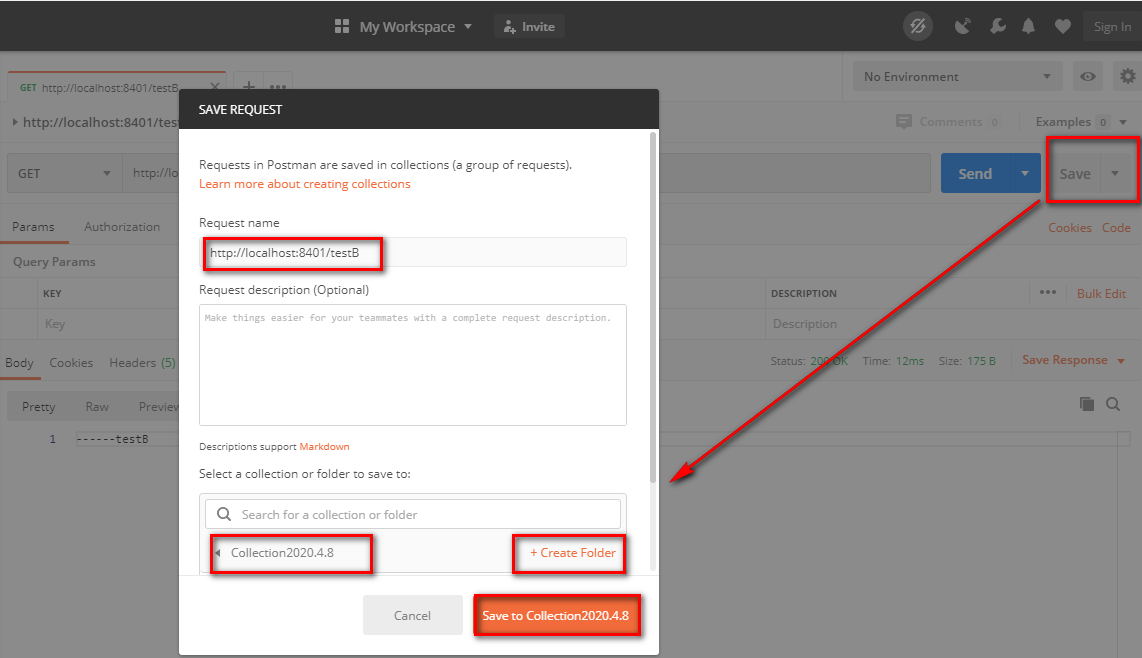The width and height of the screenshot is (1142, 658).
Task: Close the localhost:8401/testB request tab
Action: click(x=215, y=87)
